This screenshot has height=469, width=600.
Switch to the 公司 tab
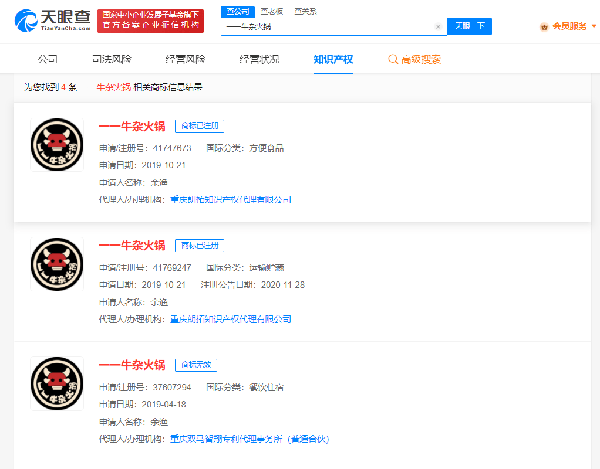click(x=47, y=60)
